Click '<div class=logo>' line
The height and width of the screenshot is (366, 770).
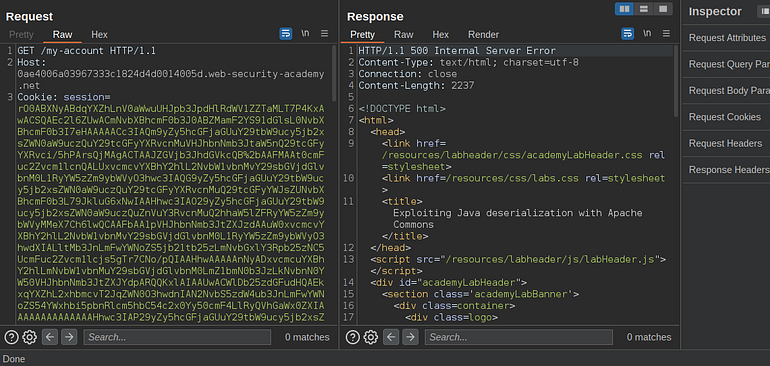tap(451, 317)
